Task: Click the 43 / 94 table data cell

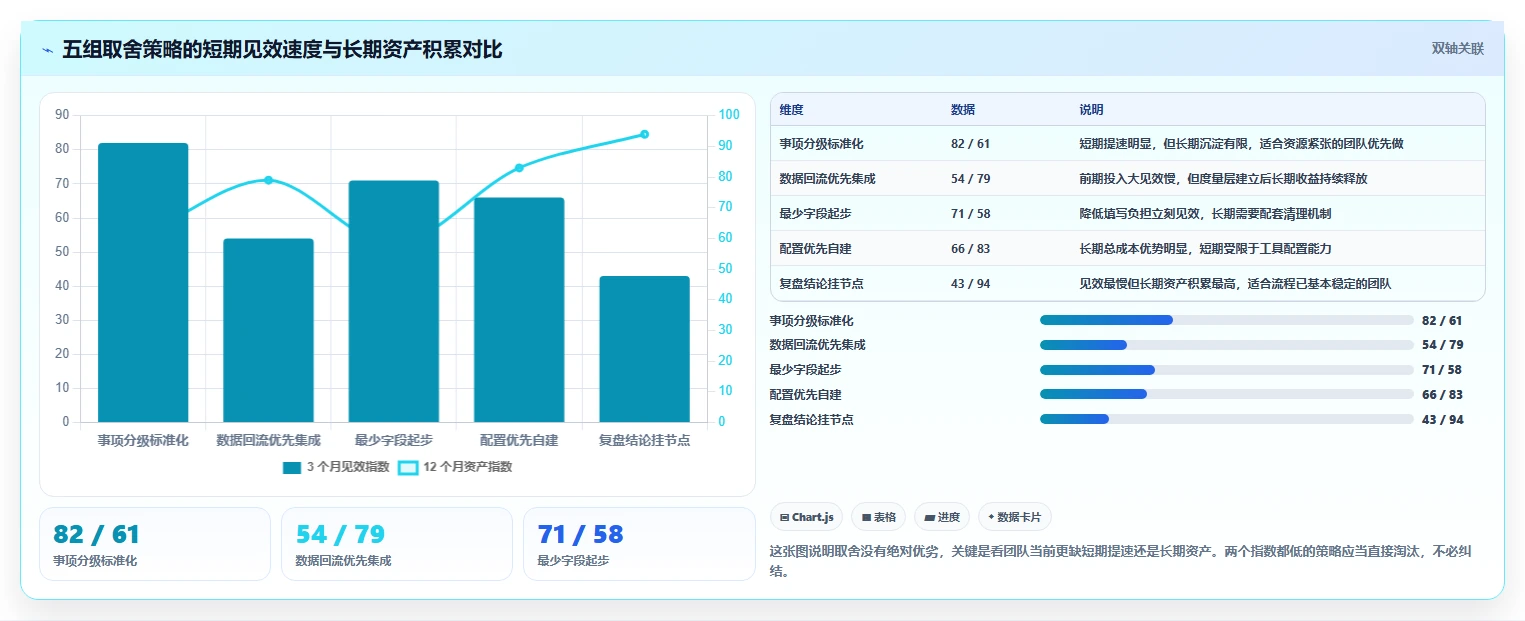Action: pyautogui.click(x=971, y=284)
